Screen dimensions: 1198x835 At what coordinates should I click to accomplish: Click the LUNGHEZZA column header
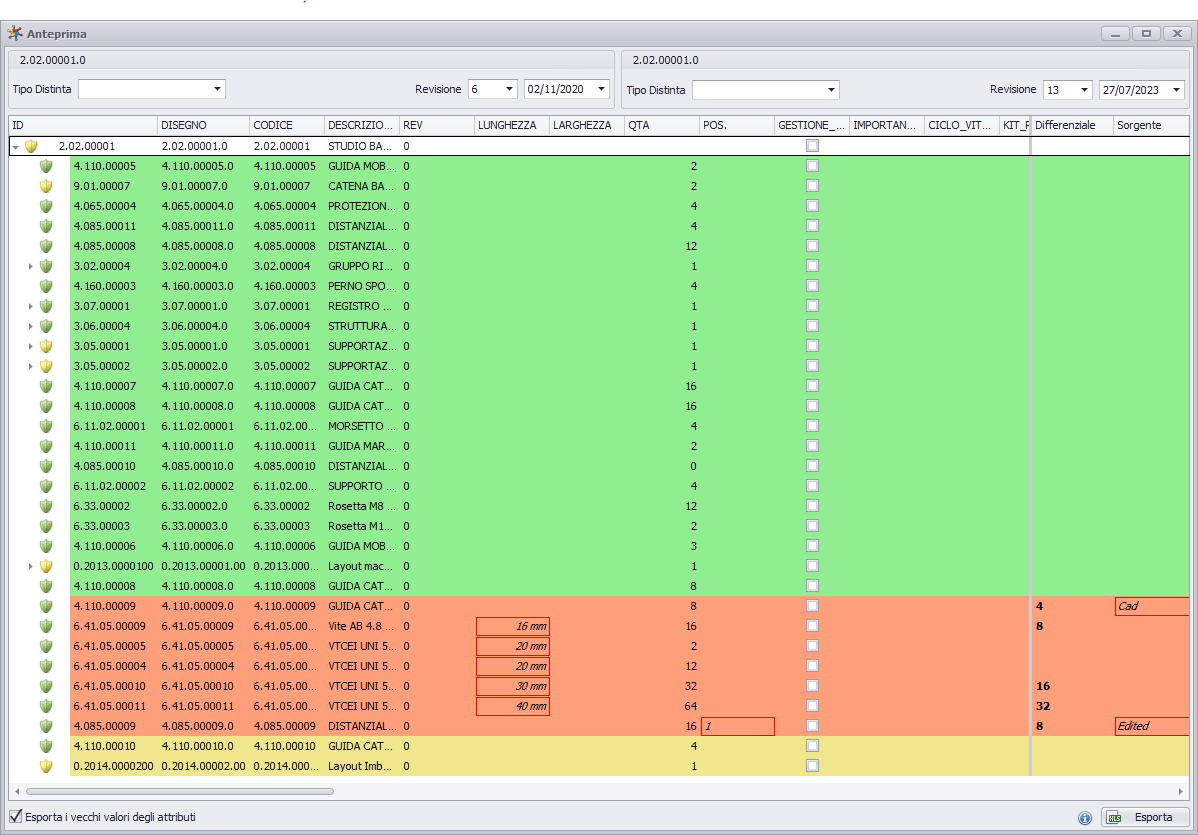[512, 125]
